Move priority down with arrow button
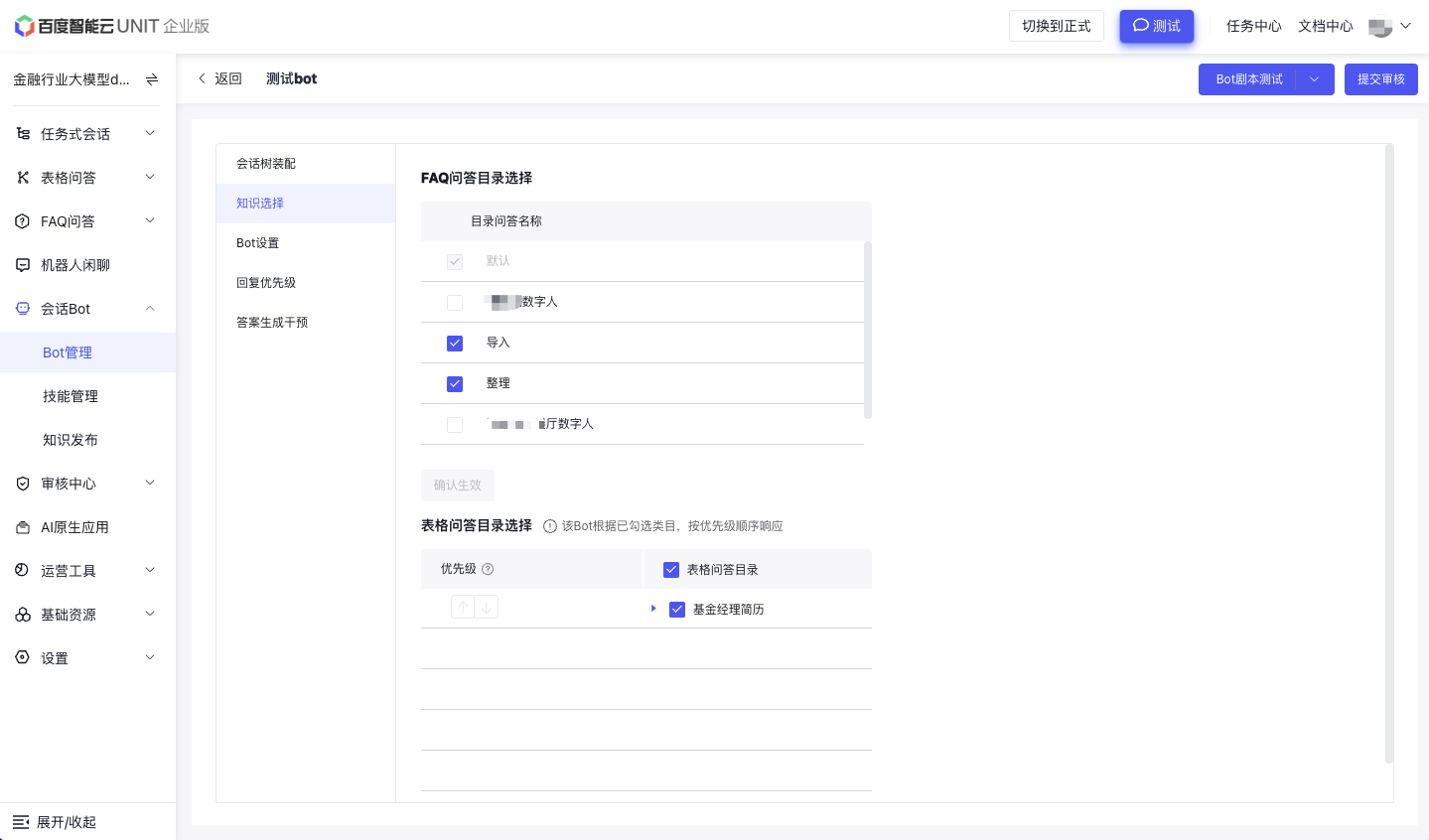This screenshot has width=1429, height=840. pos(487,608)
